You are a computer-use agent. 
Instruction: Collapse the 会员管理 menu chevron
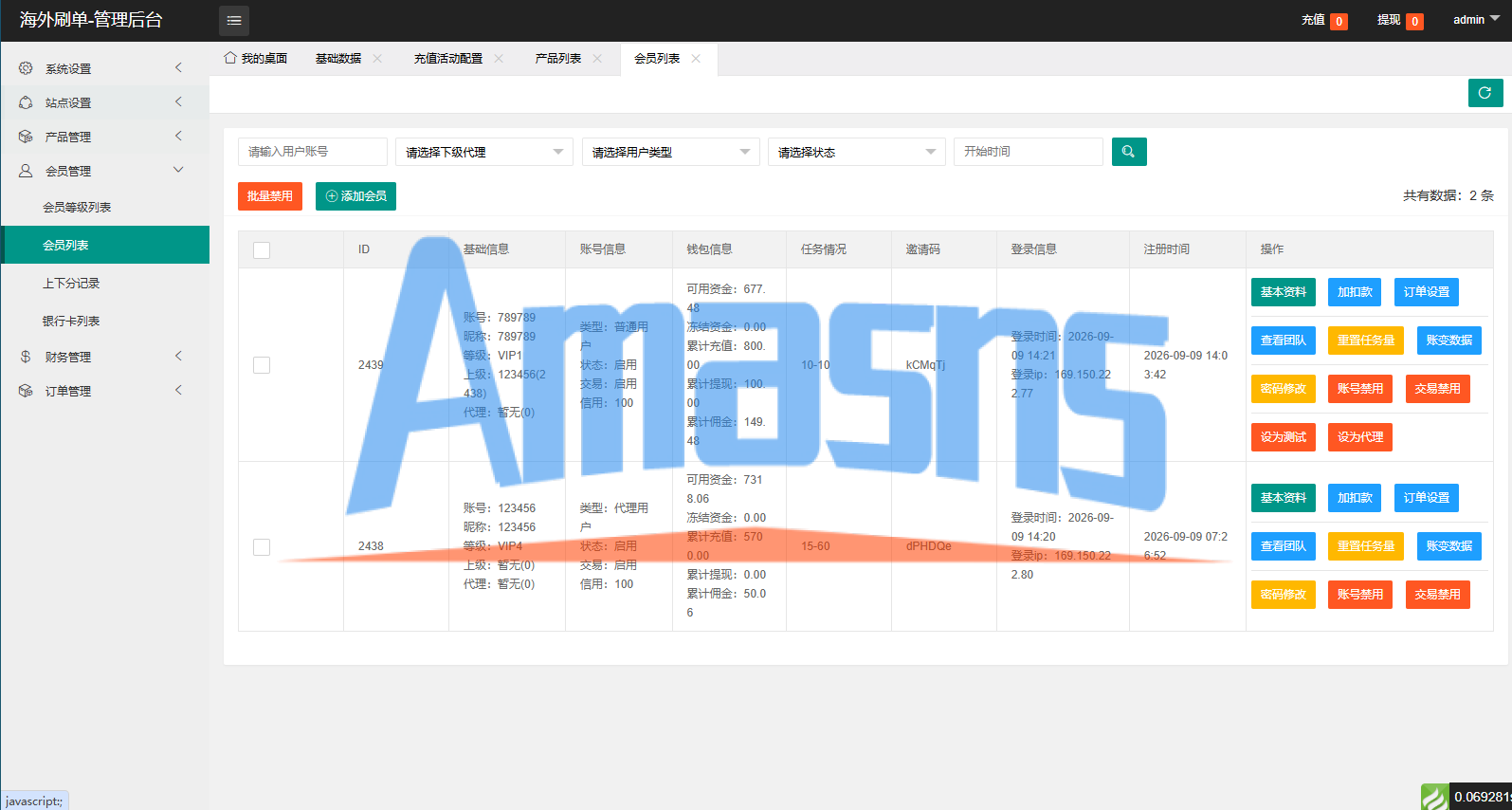pyautogui.click(x=178, y=170)
